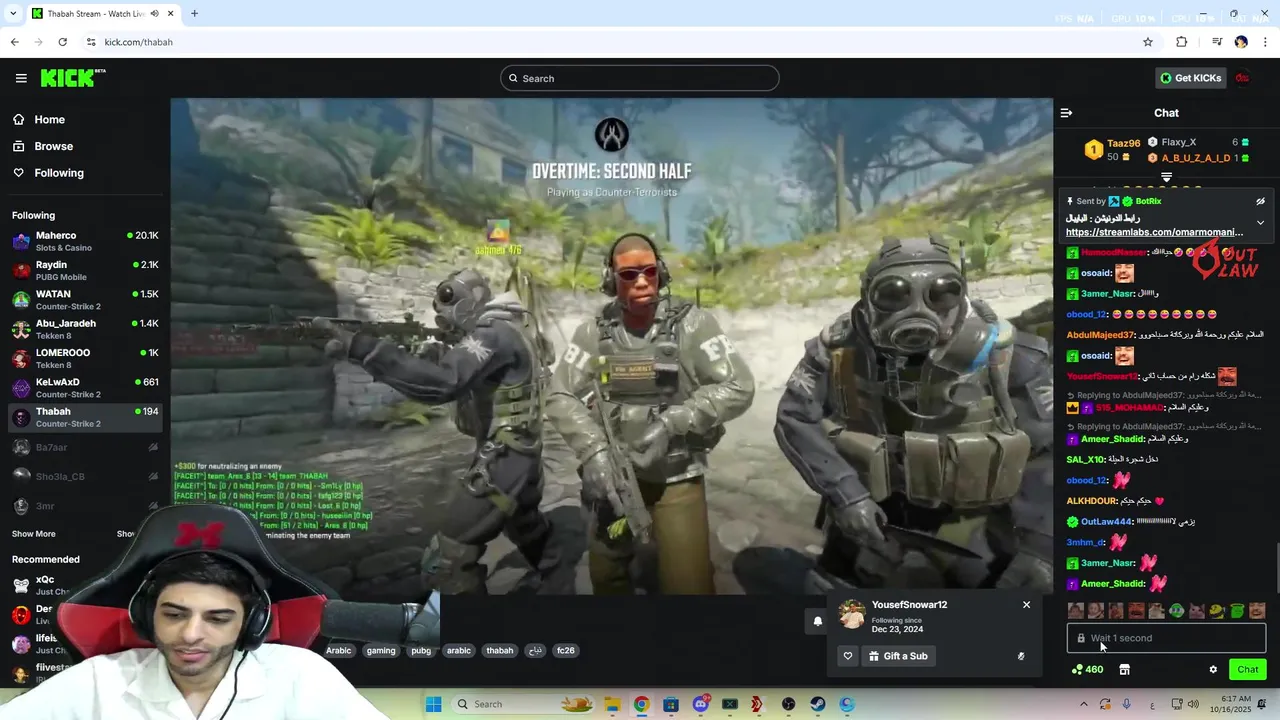Bookmark this page via the star icon
Viewport: 1280px width, 720px height.
(x=1148, y=42)
